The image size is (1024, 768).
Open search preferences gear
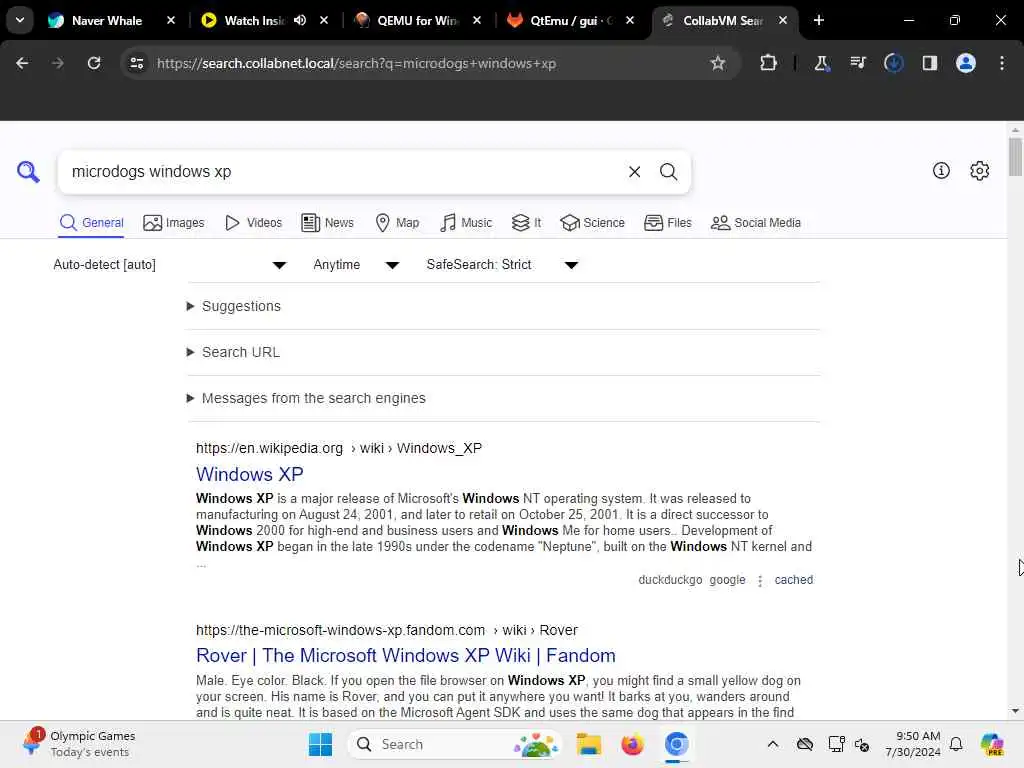(980, 171)
